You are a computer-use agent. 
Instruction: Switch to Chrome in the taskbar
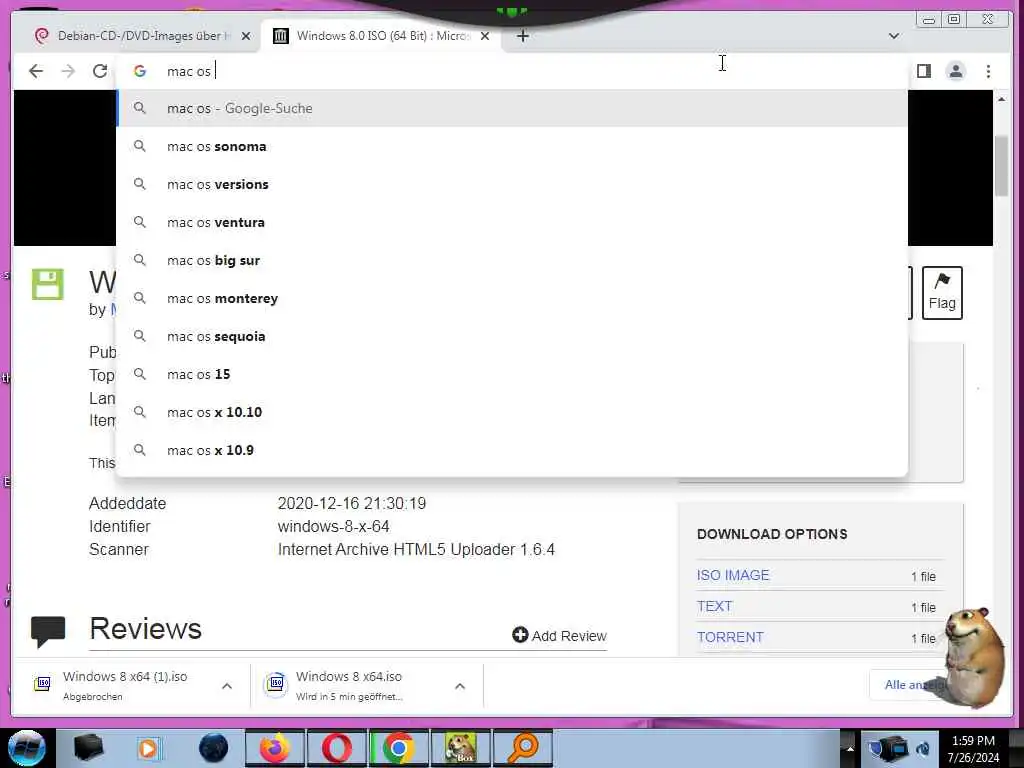click(398, 748)
